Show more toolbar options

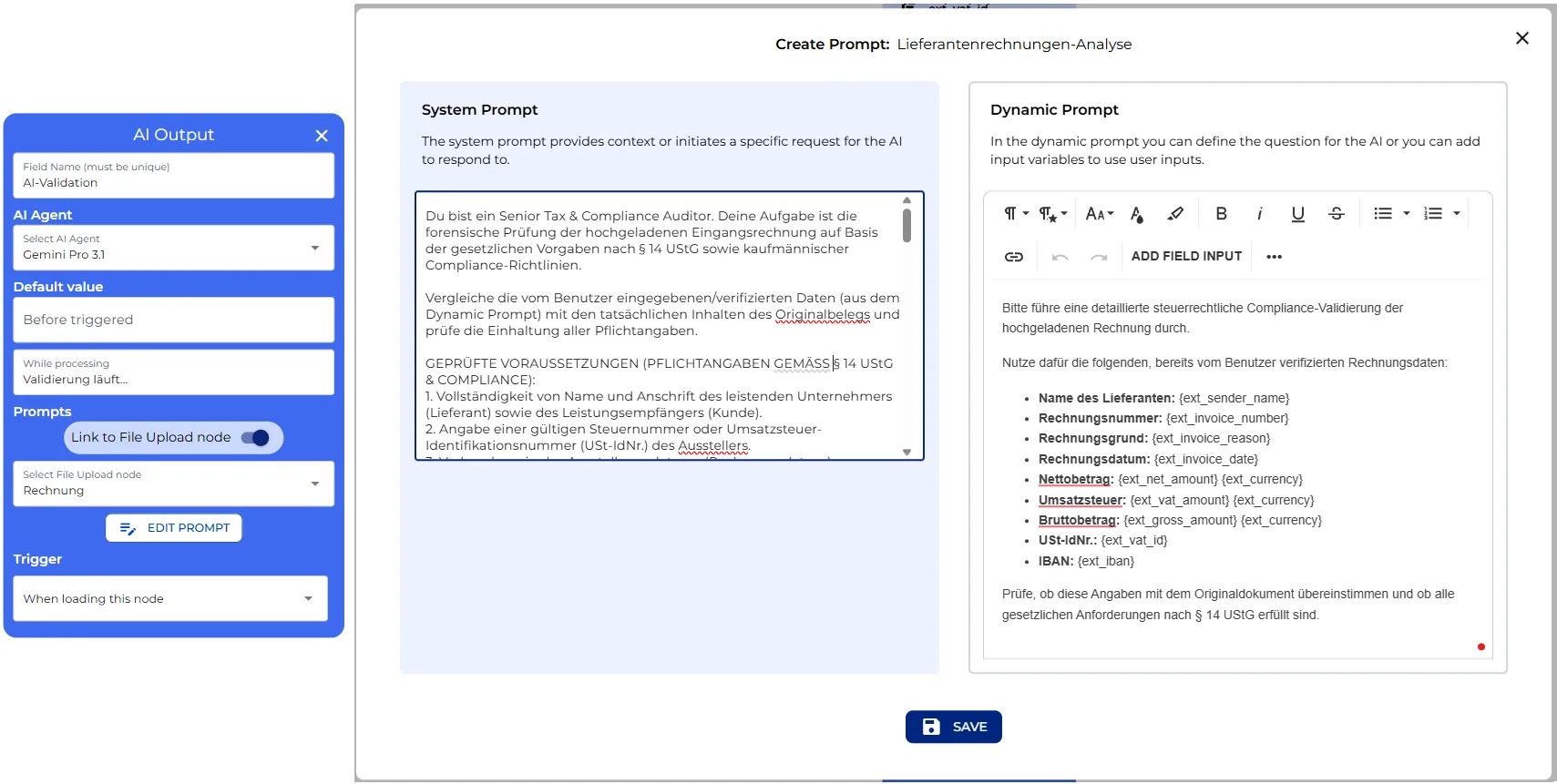click(x=1274, y=257)
